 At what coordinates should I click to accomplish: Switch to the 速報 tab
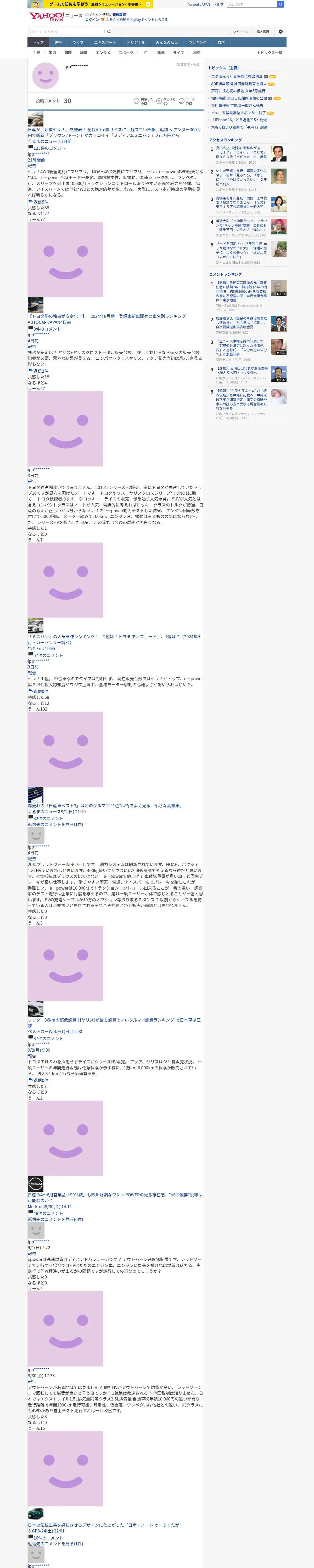(58, 43)
